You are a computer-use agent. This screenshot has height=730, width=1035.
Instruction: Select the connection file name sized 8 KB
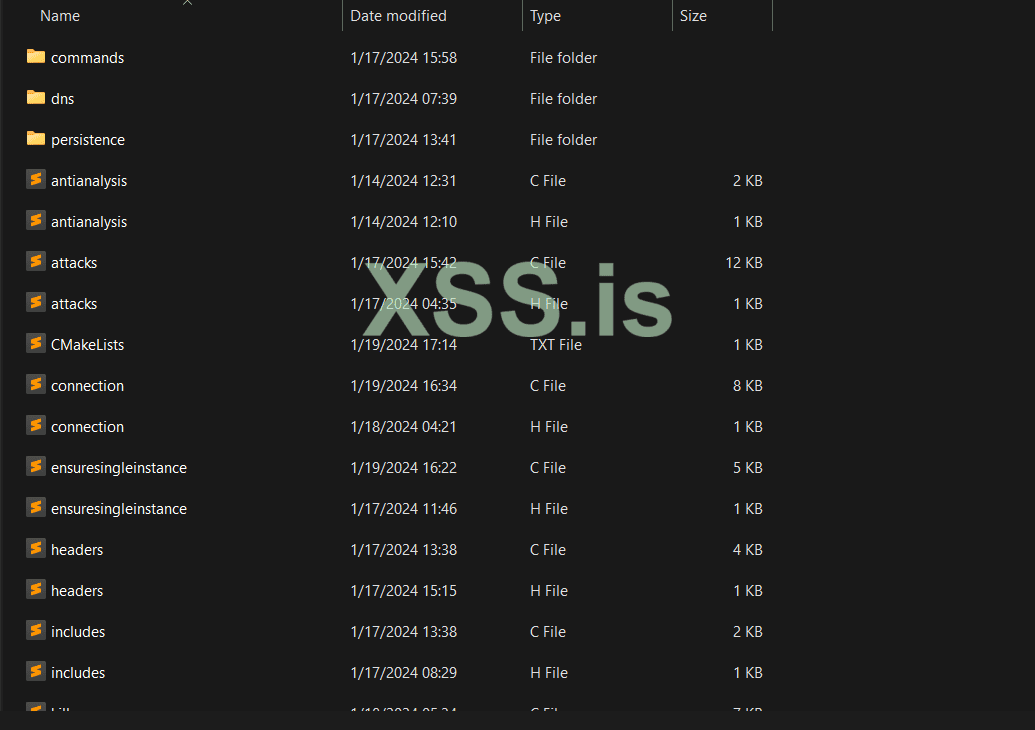(x=87, y=385)
